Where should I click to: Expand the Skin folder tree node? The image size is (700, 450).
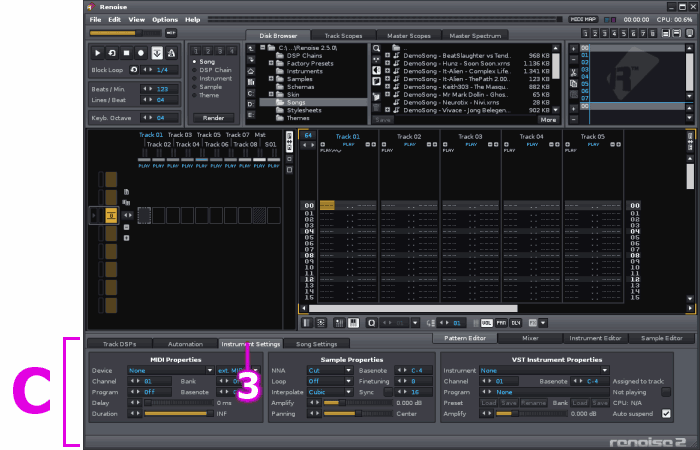pyautogui.click(x=271, y=95)
